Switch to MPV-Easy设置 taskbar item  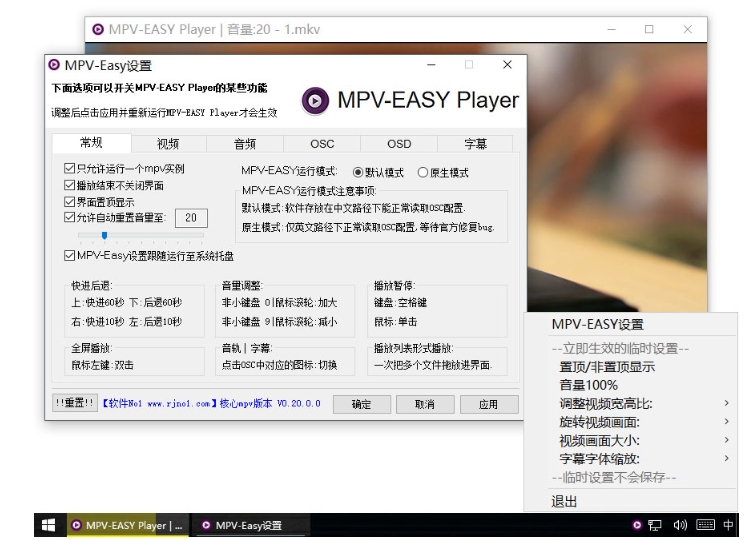coord(250,525)
